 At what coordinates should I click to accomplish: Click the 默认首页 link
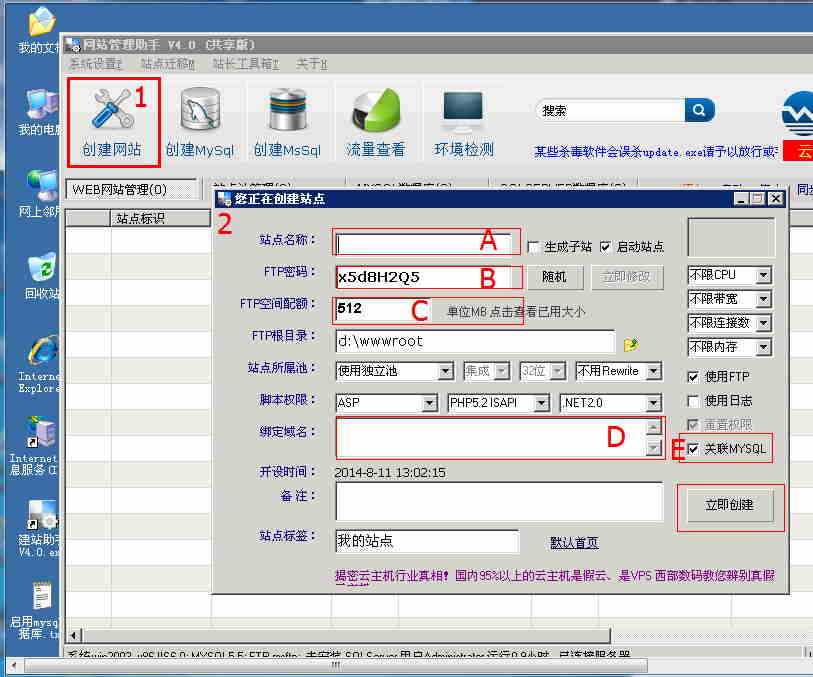tap(574, 543)
